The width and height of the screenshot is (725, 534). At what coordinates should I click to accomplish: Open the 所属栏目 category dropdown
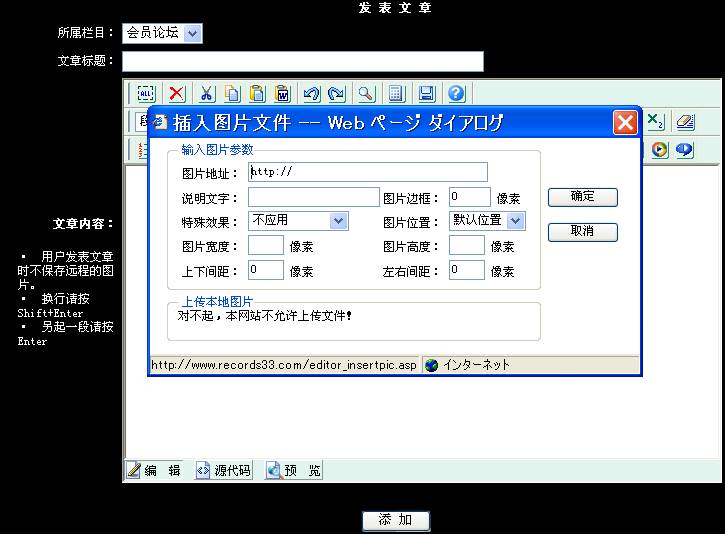[193, 33]
